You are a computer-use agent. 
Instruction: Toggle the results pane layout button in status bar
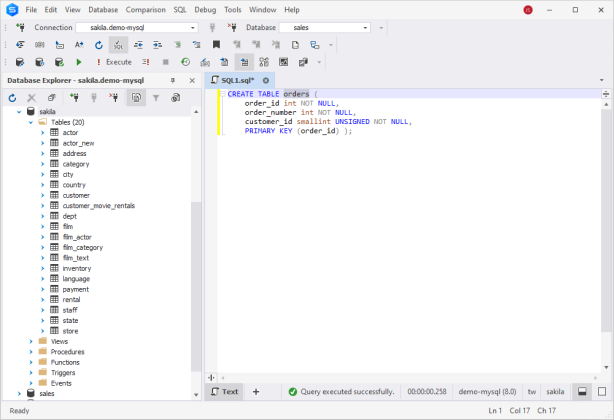(582, 391)
